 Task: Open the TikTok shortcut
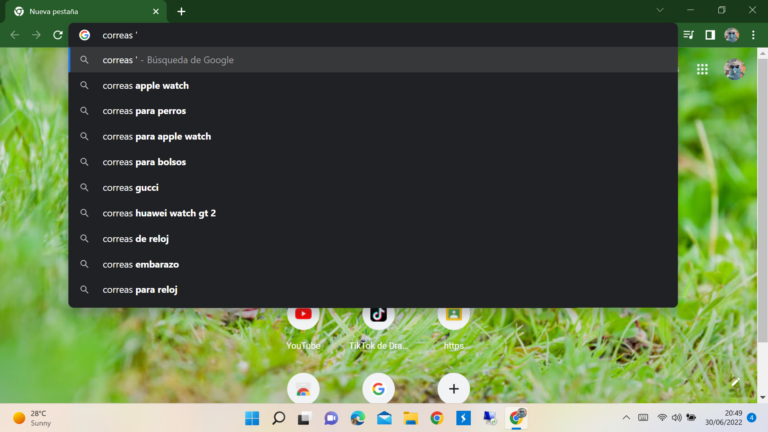coord(378,315)
